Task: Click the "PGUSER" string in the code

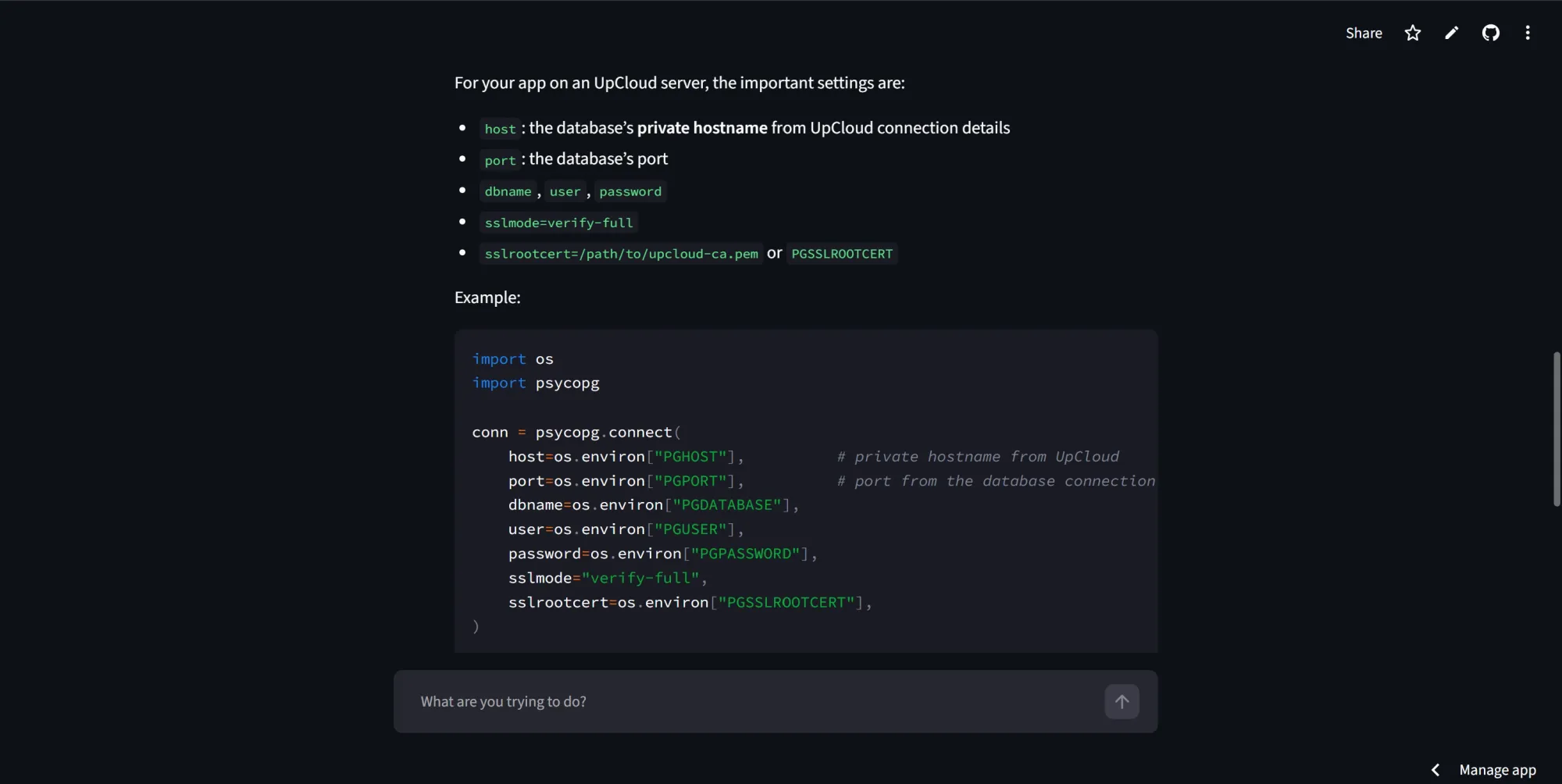Action: (x=690, y=529)
